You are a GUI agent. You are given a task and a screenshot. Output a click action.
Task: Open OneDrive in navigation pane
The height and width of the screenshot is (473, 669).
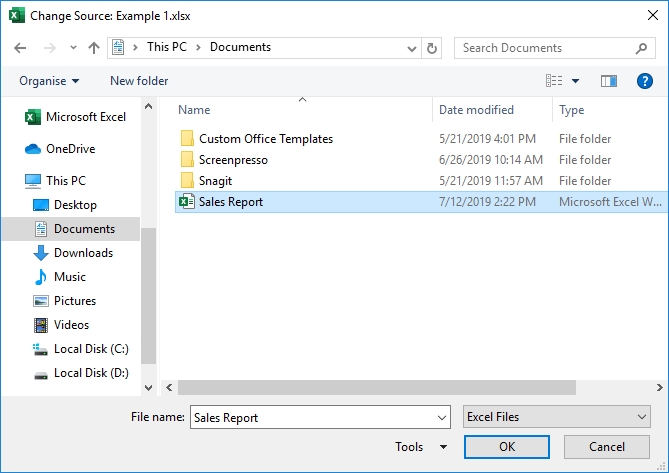click(70, 149)
